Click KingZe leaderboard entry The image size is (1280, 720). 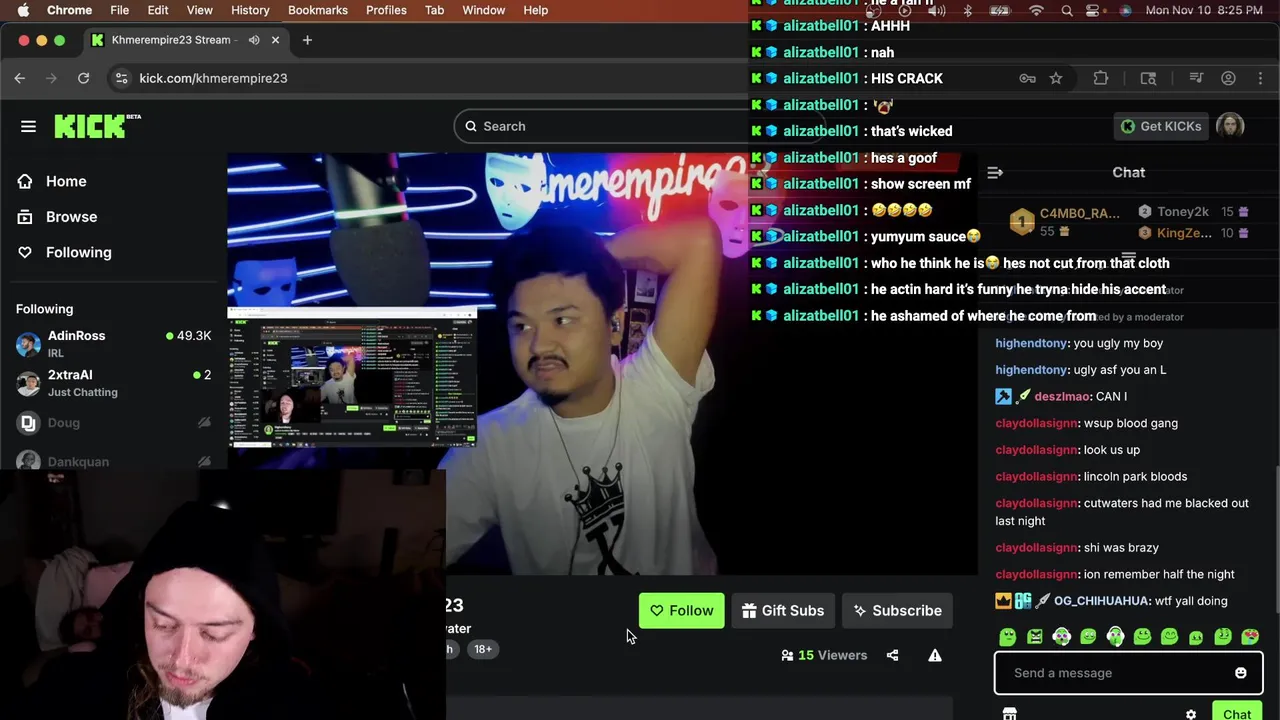point(1194,233)
